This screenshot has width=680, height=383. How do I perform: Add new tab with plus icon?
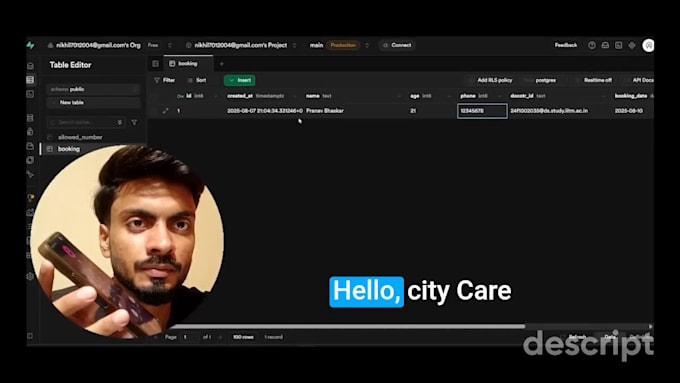pos(222,64)
